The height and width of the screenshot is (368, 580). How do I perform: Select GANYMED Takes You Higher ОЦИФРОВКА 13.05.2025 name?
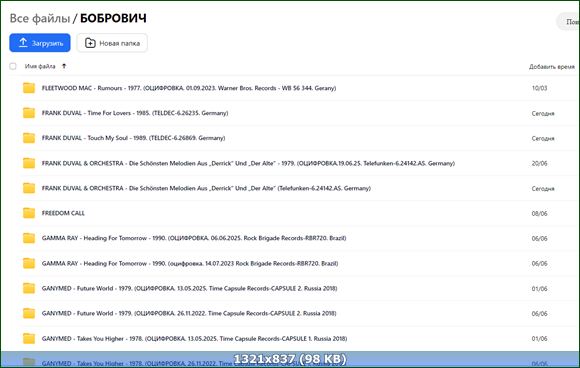pos(195,338)
